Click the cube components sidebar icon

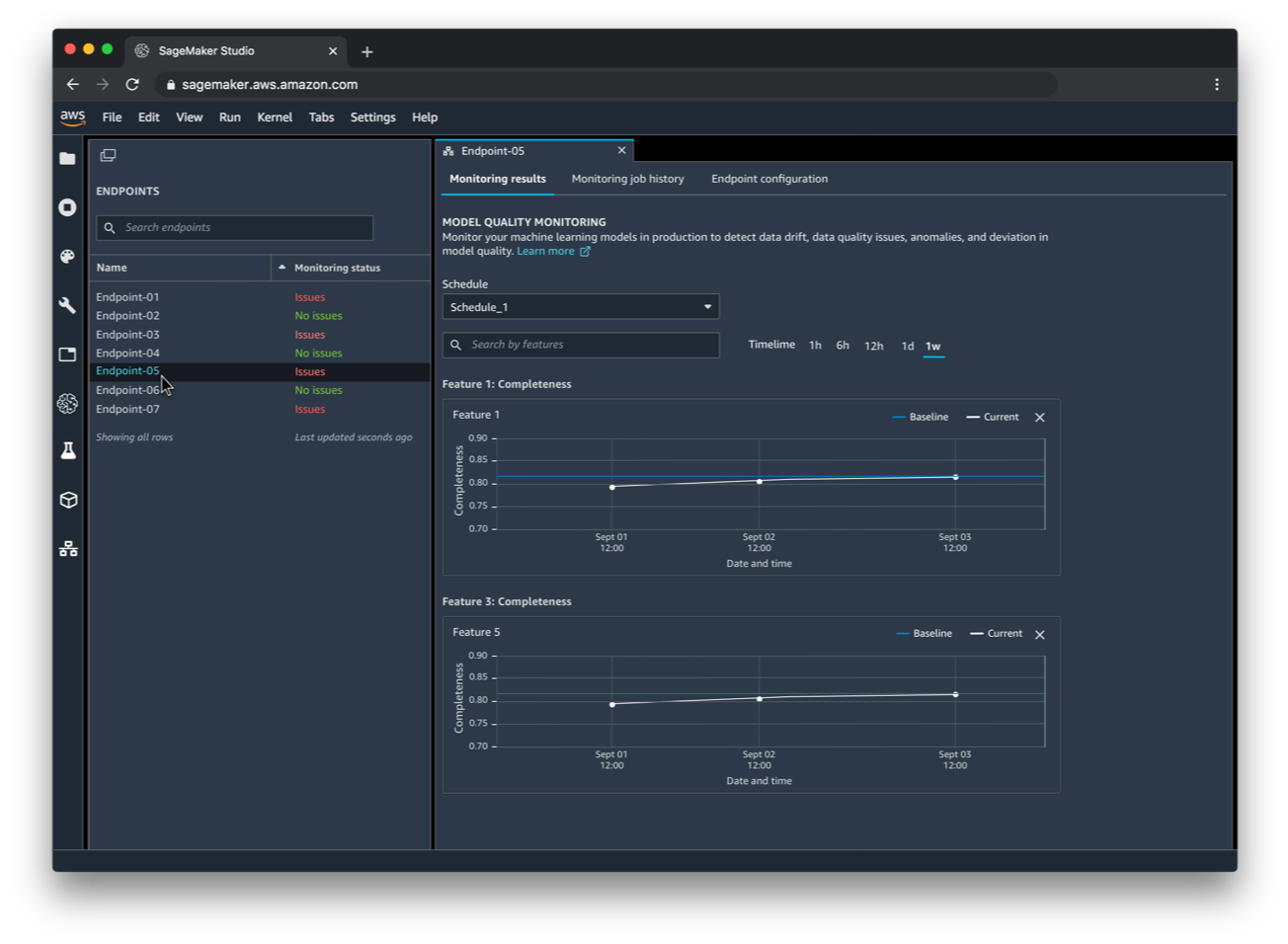pos(67,500)
